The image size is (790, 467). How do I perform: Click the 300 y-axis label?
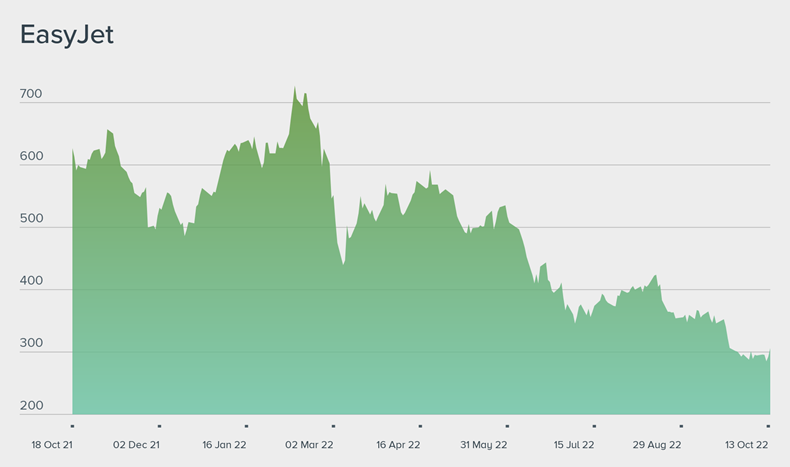[31, 344]
